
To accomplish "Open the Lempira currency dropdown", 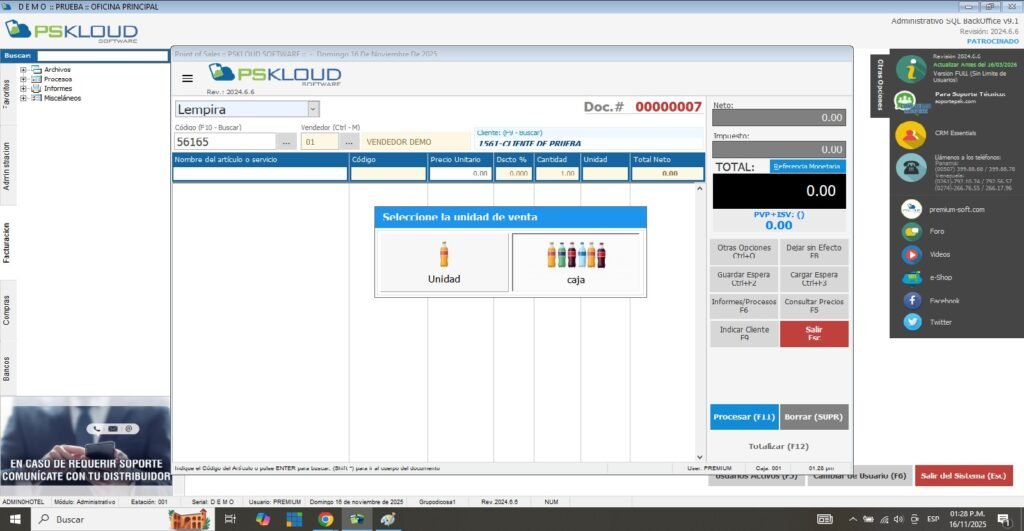I will pyautogui.click(x=313, y=109).
